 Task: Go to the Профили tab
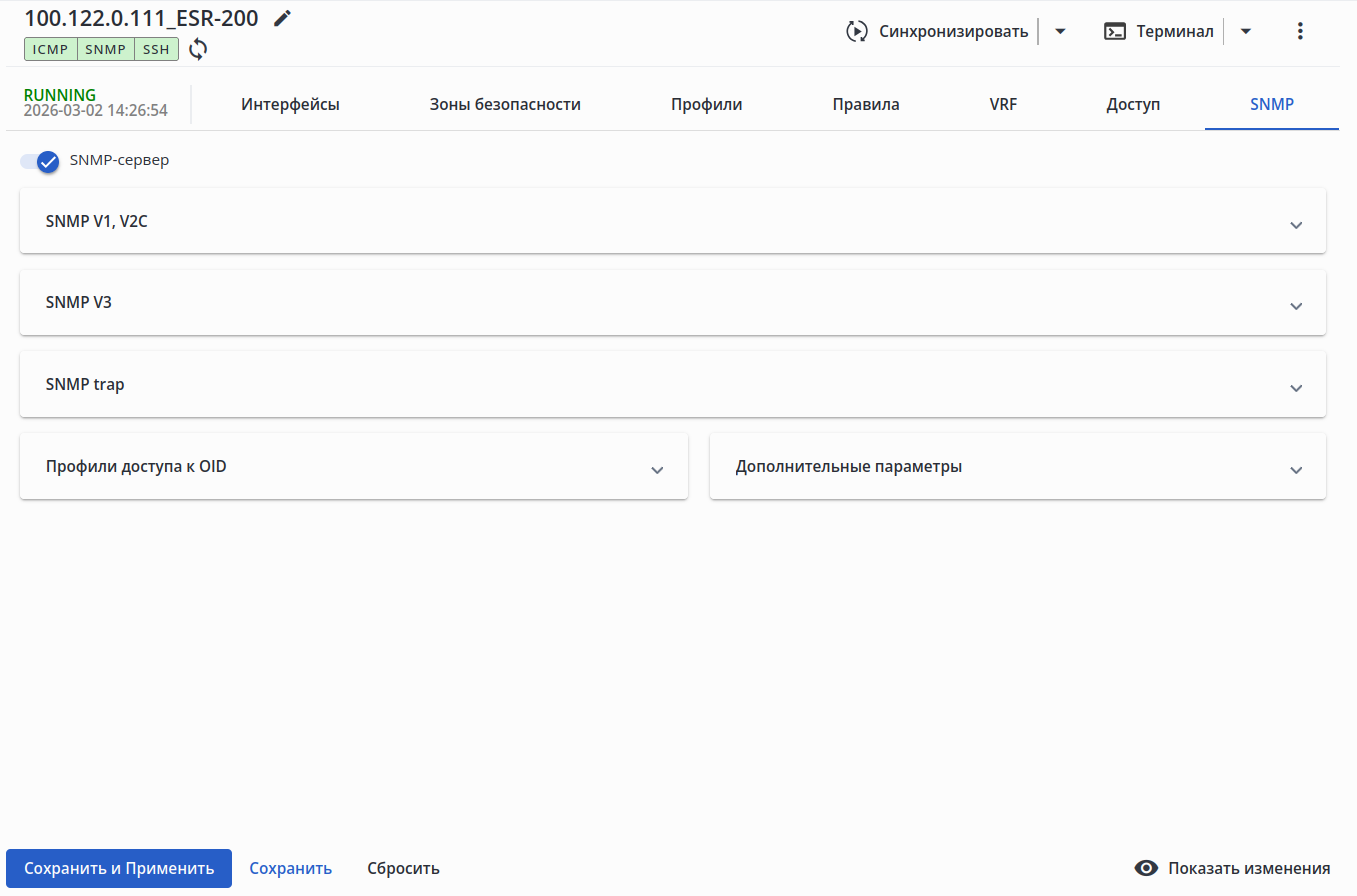(706, 104)
